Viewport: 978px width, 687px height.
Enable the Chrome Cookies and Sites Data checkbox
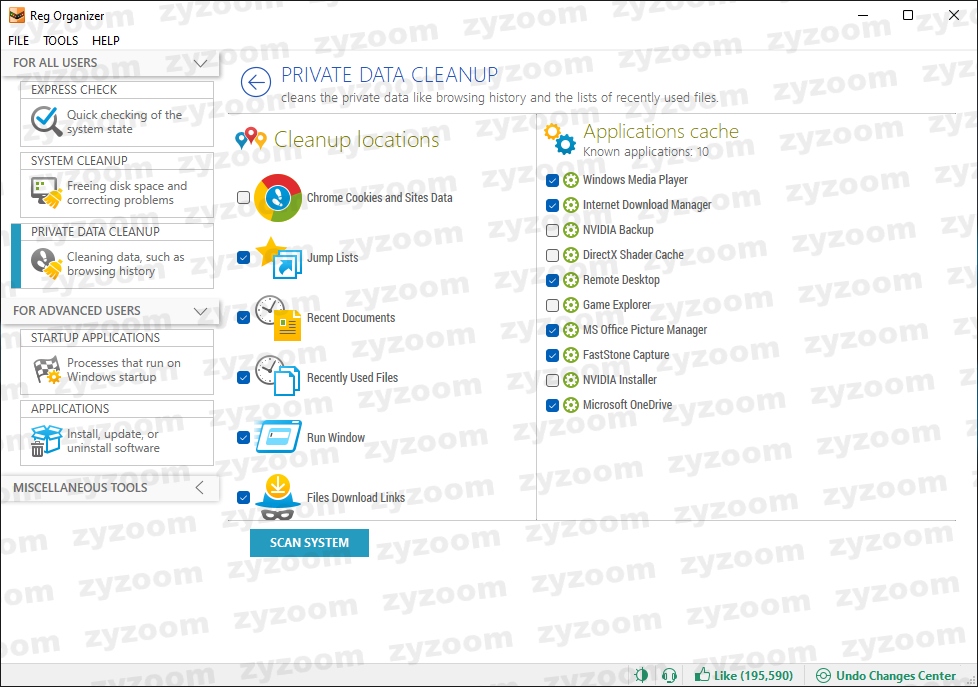point(244,198)
